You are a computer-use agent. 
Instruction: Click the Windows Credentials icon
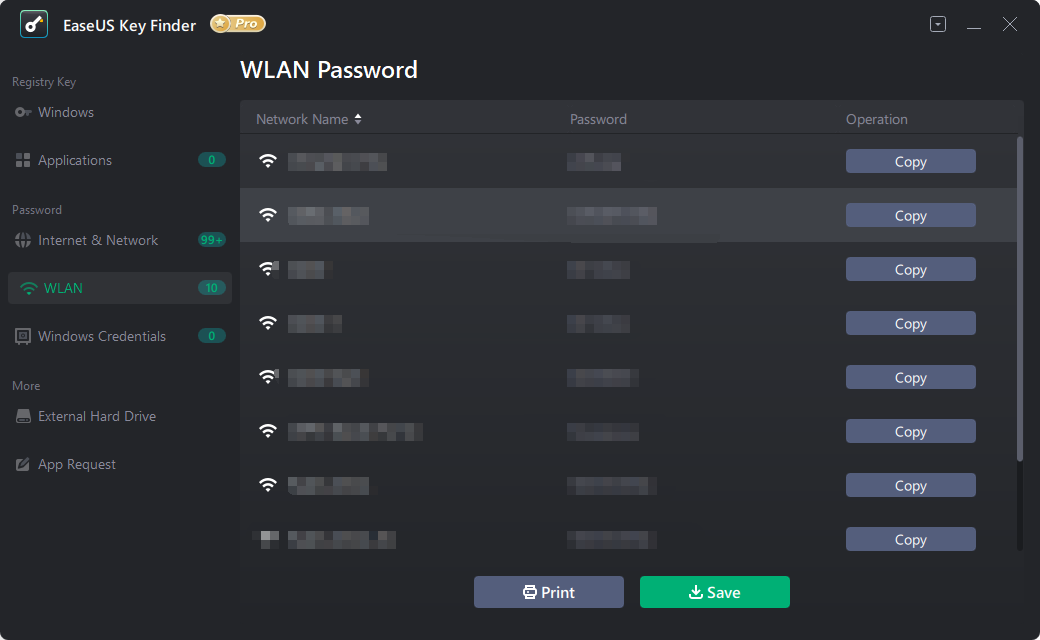pyautogui.click(x=23, y=337)
